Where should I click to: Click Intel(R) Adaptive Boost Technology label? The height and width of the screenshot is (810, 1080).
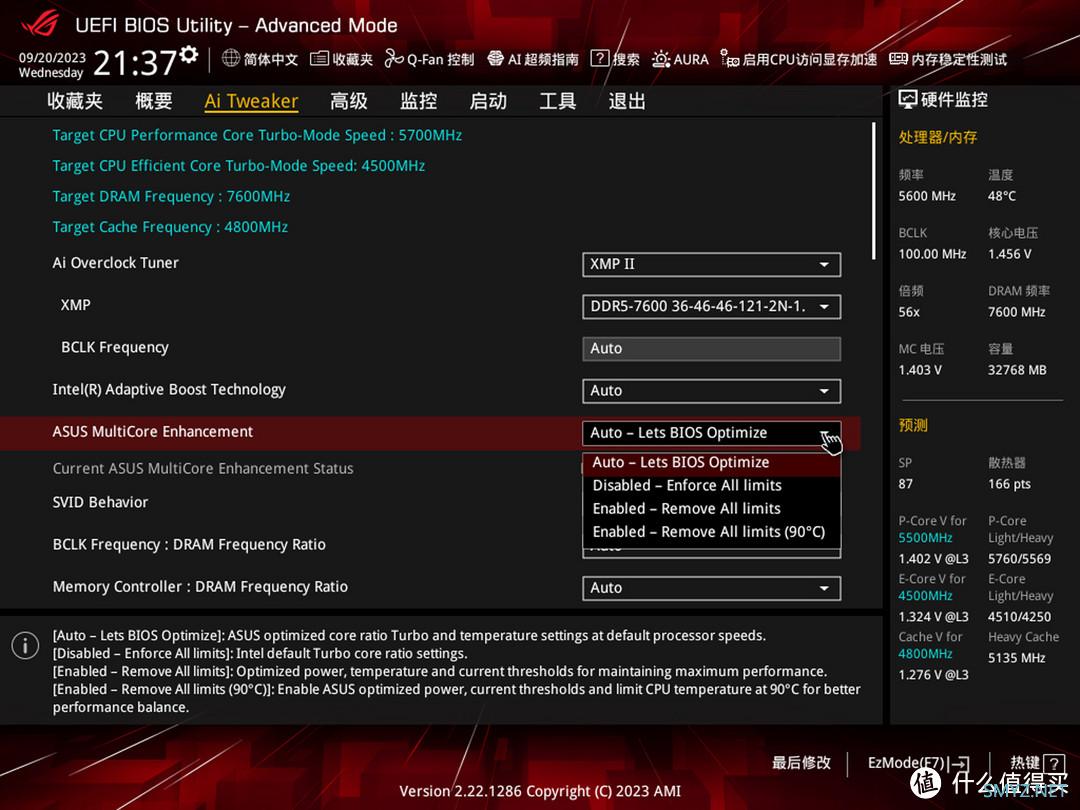pyautogui.click(x=169, y=390)
